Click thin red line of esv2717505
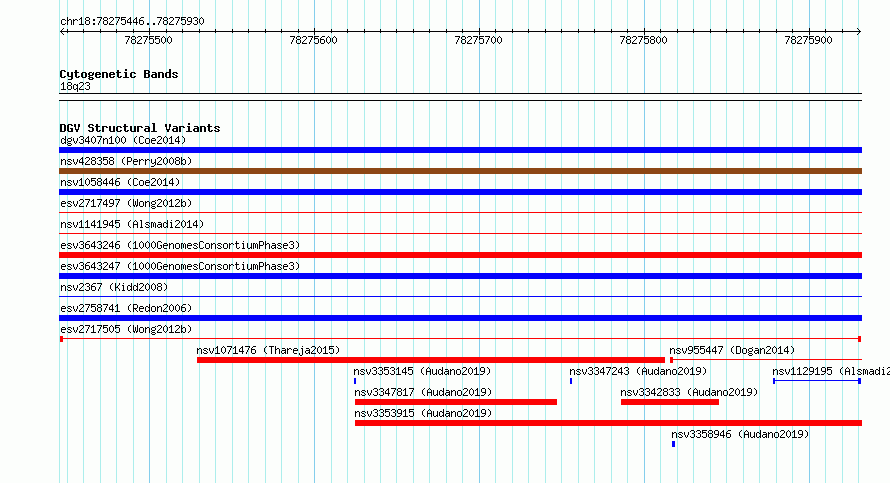Screen dimensions: 890x483 point(460,339)
